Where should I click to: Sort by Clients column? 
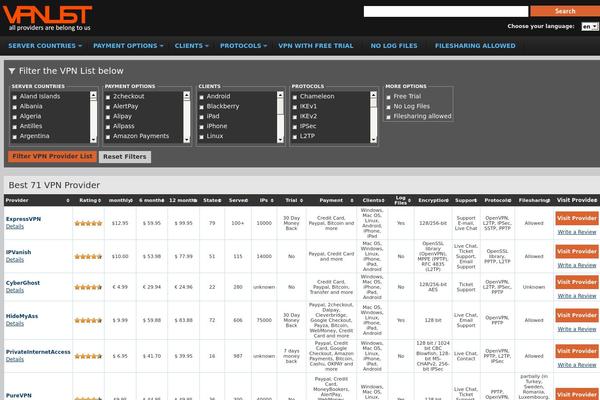[373, 201]
